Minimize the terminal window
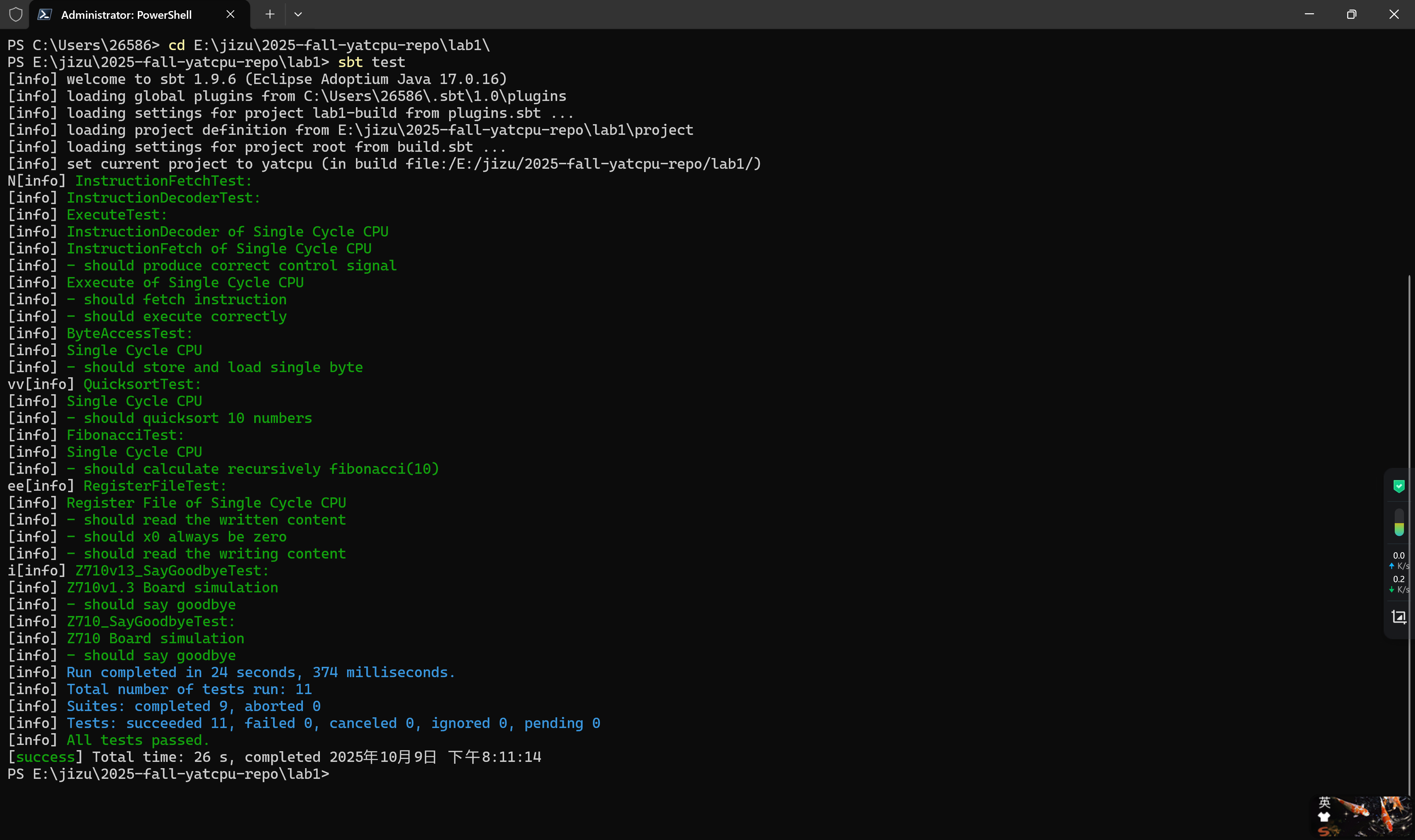 tap(1309, 14)
